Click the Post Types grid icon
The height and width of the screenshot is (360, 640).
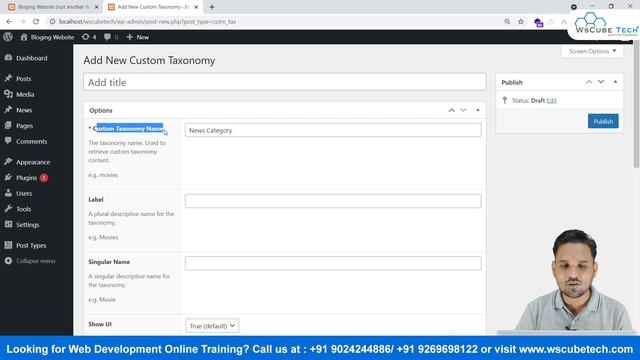coord(8,245)
